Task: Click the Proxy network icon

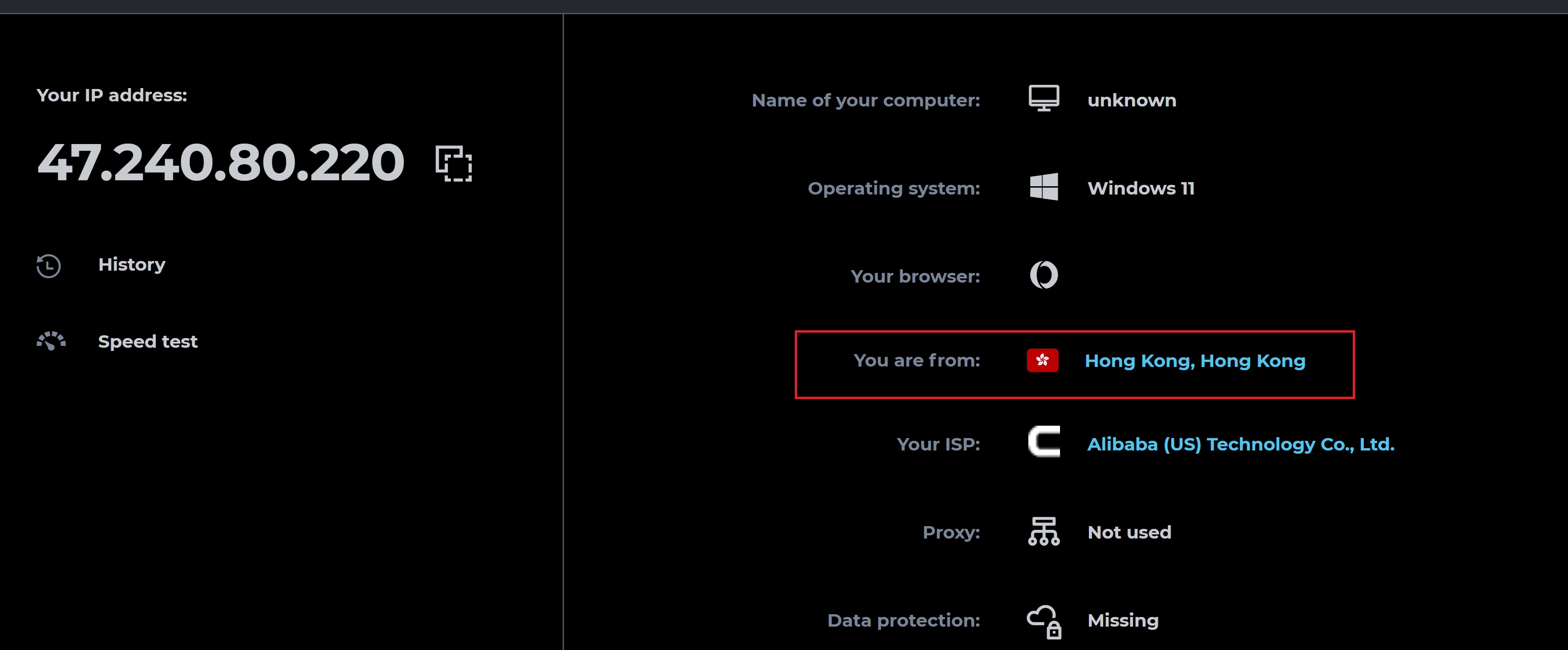Action: click(1044, 531)
